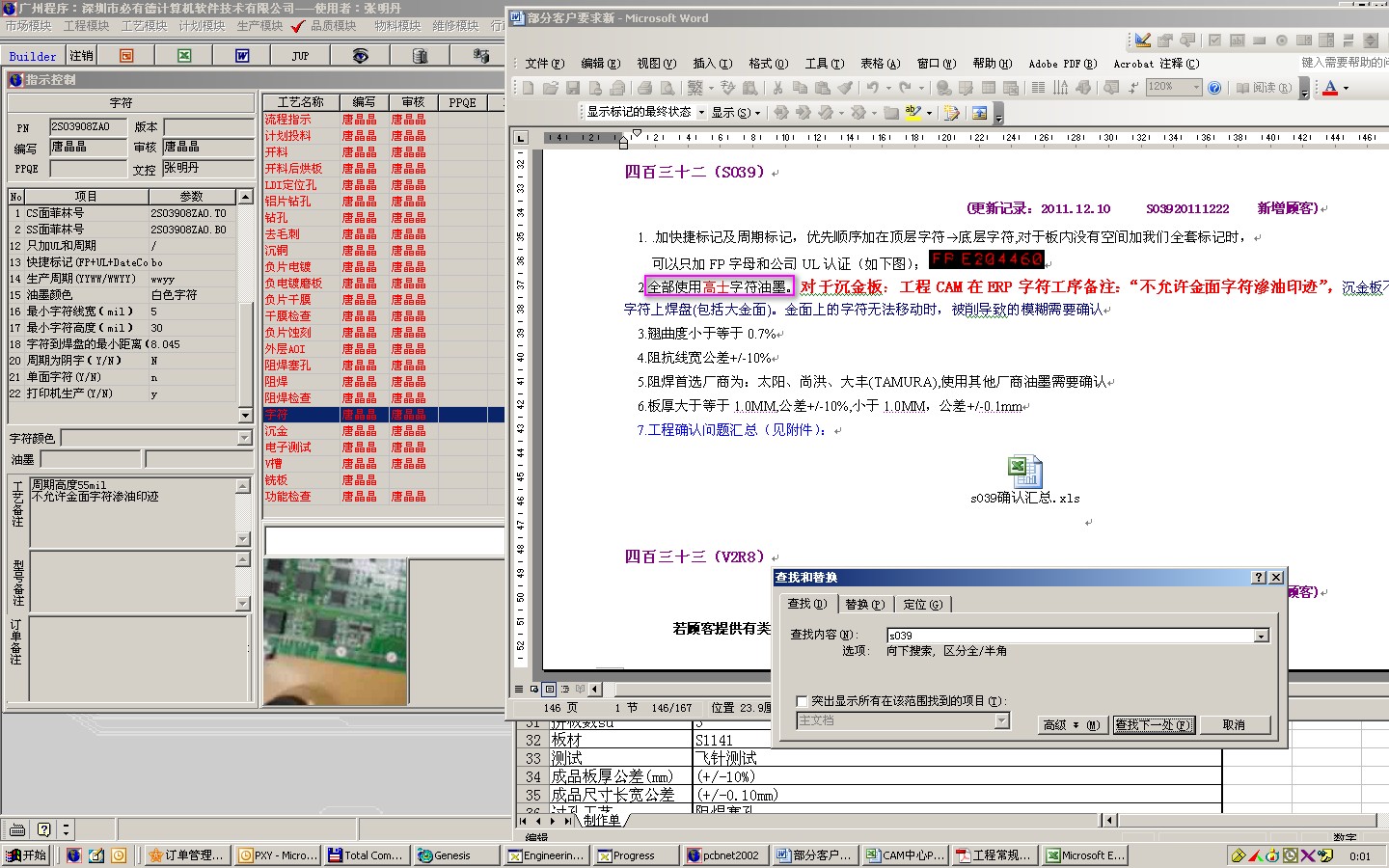Expand the 字符颜色 dropdown
Viewport: 1389px width, 868px height.
pos(244,438)
